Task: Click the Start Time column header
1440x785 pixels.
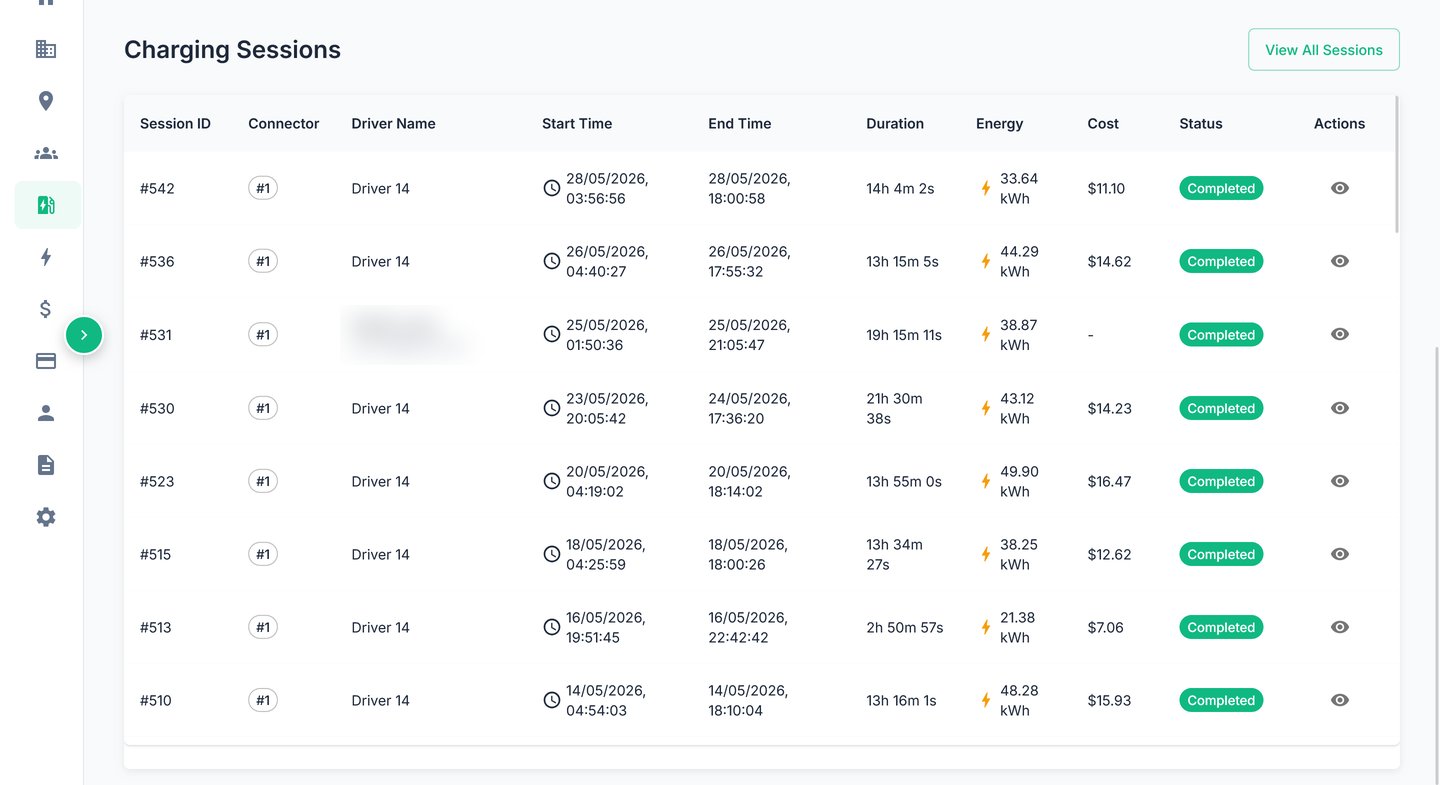Action: (x=577, y=124)
